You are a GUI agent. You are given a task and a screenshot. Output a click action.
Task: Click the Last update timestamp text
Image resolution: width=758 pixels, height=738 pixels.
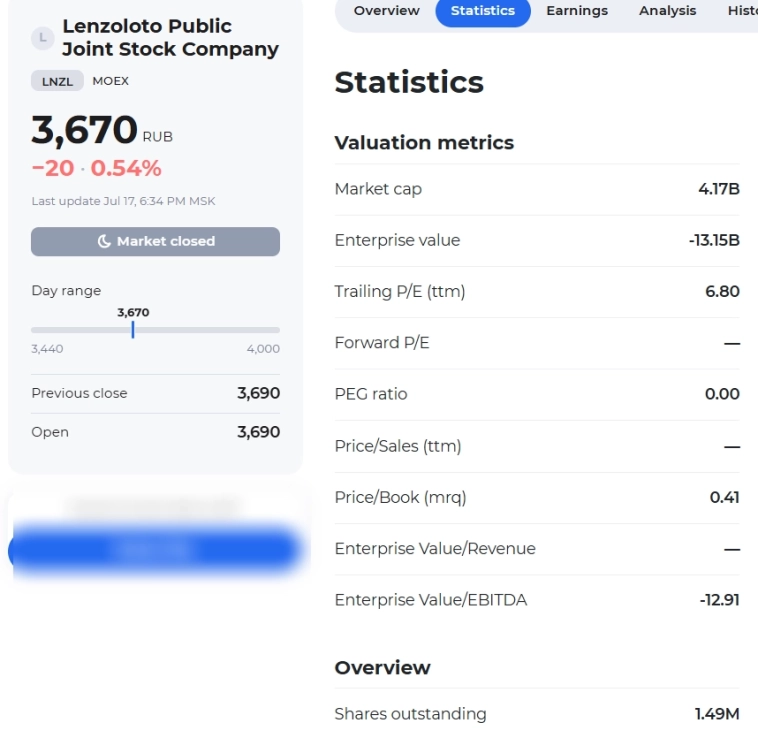[123, 201]
